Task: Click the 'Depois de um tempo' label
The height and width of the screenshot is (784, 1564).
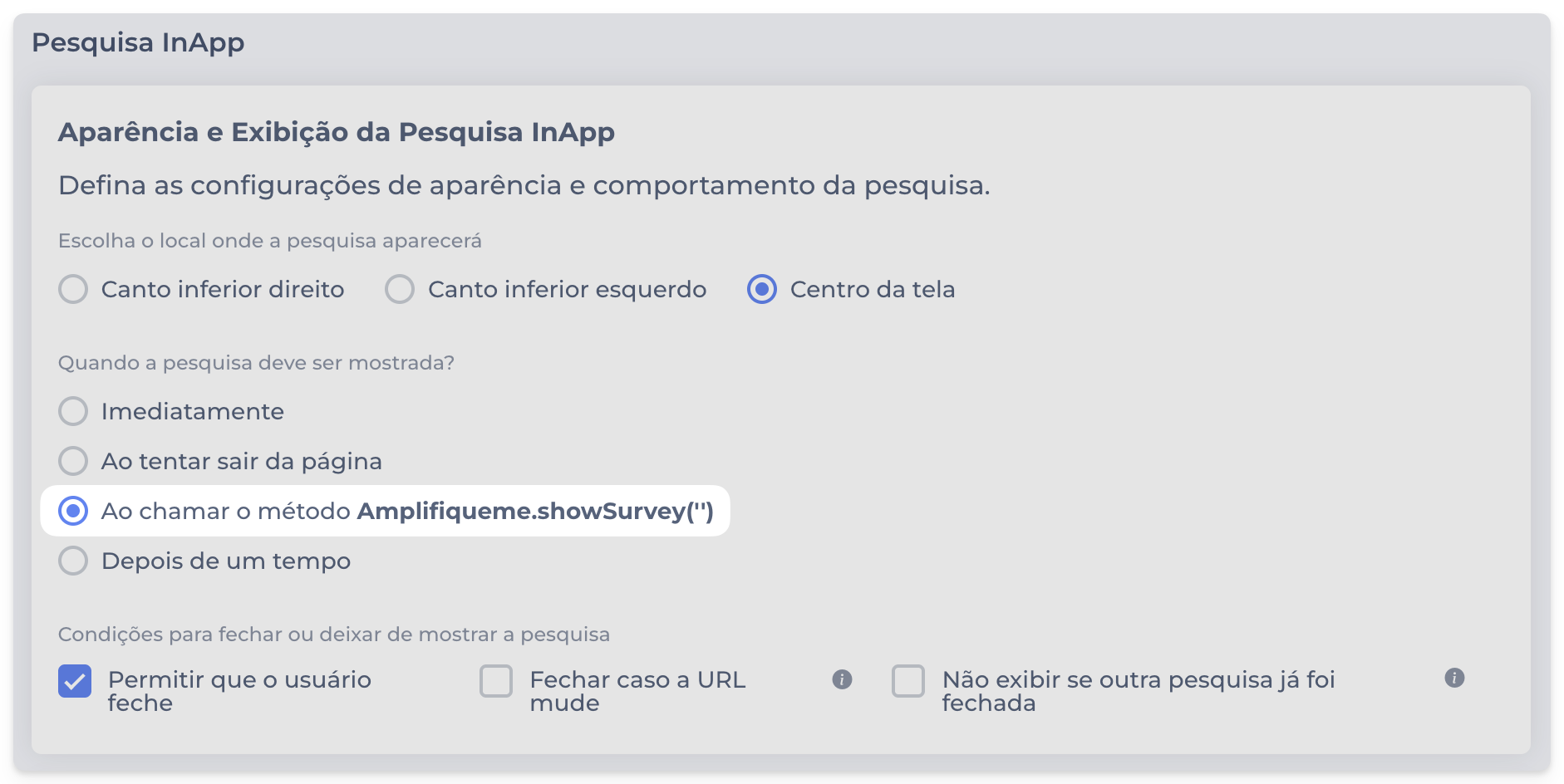Action: [x=225, y=561]
